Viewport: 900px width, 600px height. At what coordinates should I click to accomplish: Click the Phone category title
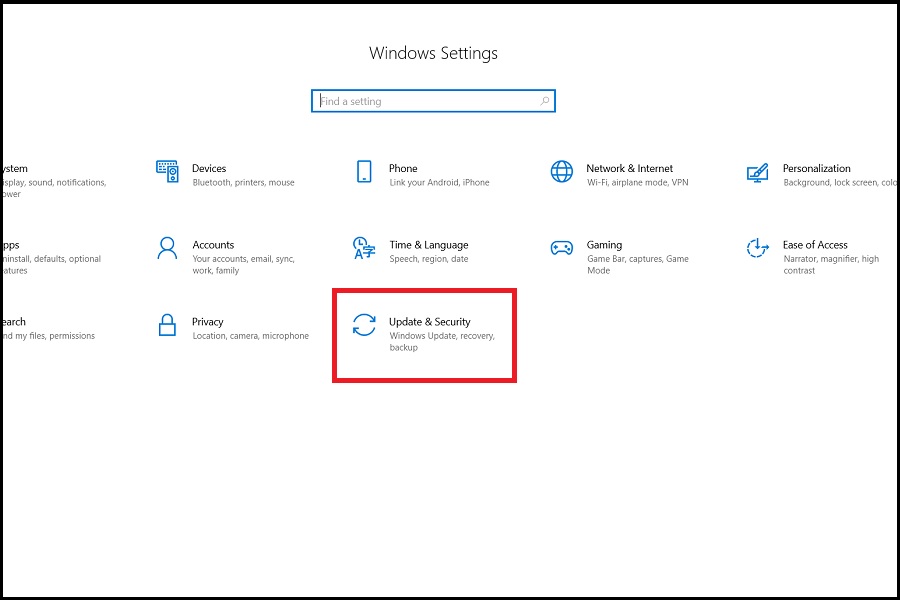[403, 168]
